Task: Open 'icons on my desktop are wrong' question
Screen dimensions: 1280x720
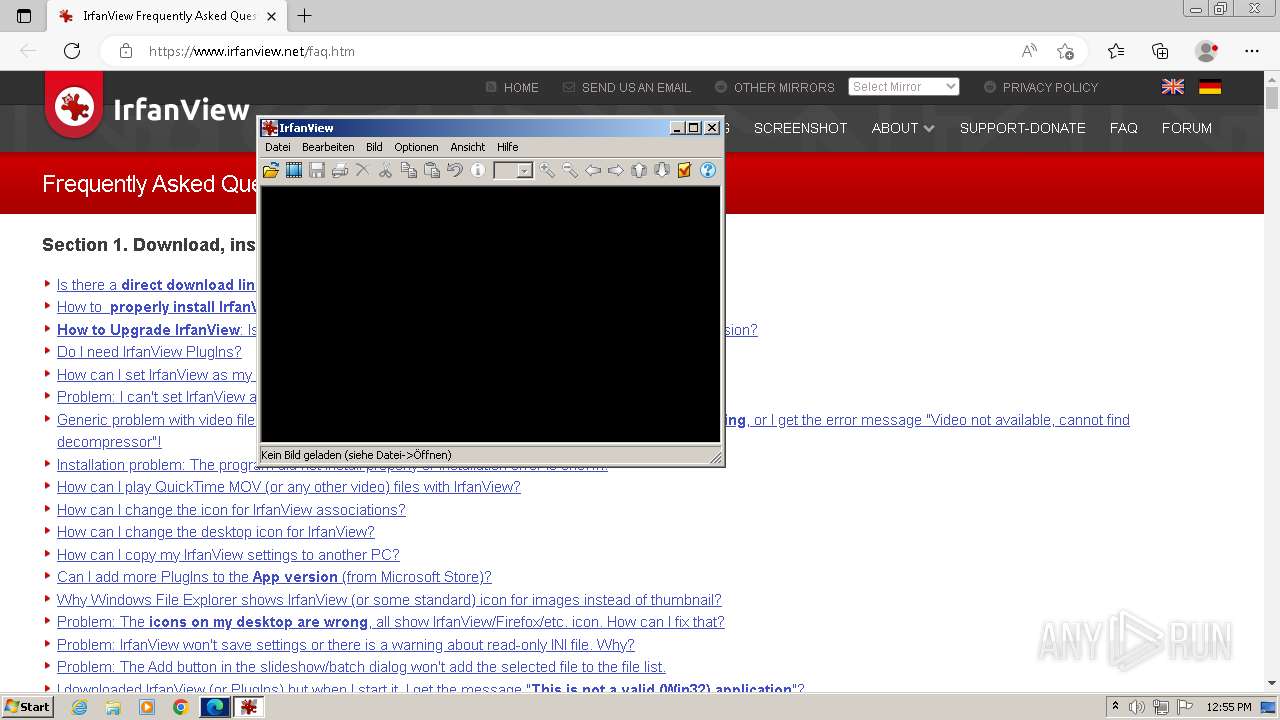Action: [390, 622]
